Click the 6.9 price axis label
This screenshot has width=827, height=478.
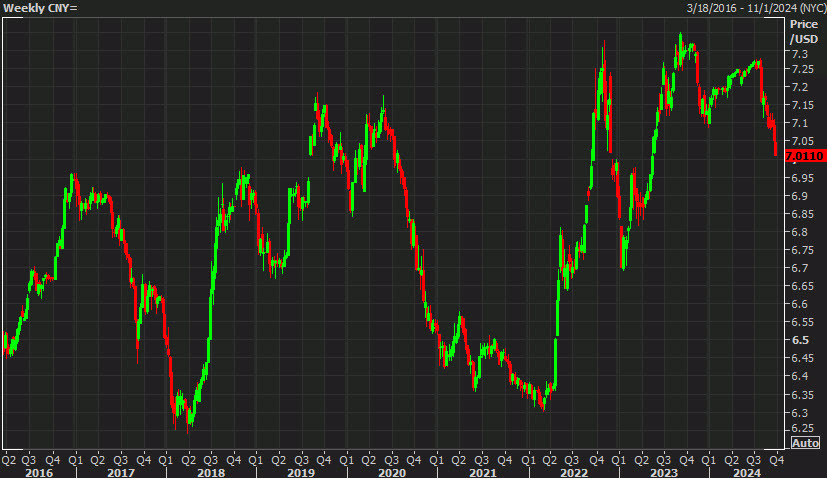800,196
